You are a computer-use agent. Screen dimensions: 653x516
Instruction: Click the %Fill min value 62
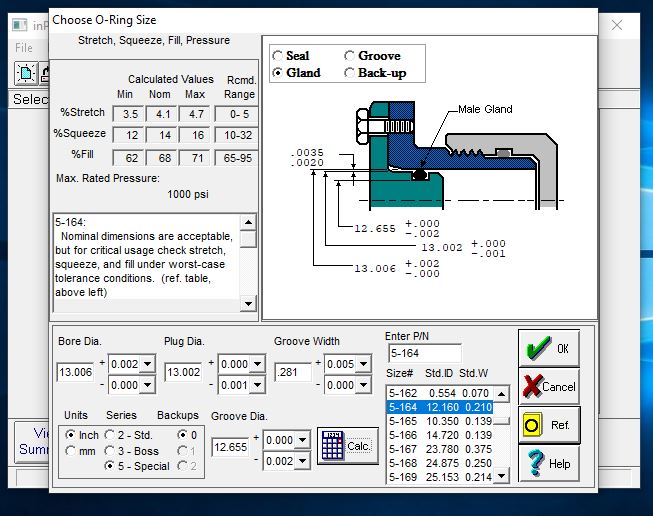click(x=130, y=158)
